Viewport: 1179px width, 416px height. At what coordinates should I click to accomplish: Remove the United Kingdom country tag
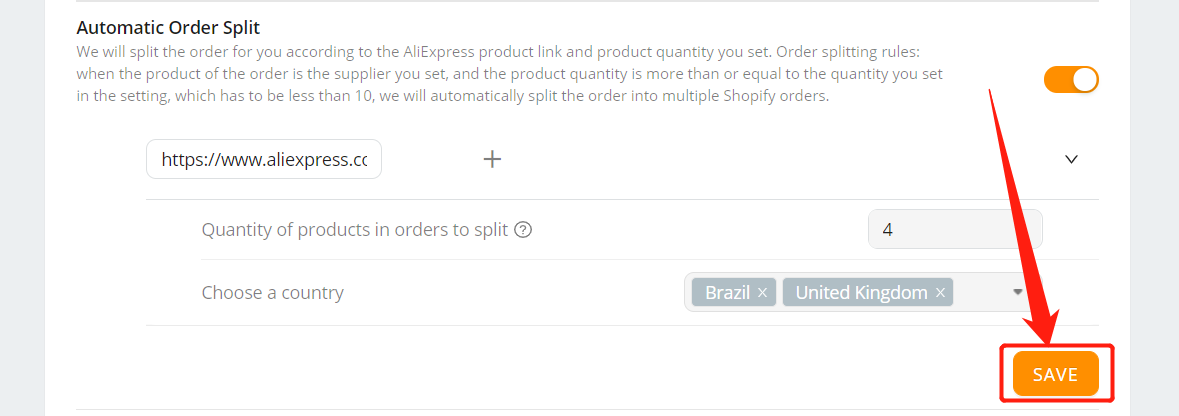[x=940, y=293]
